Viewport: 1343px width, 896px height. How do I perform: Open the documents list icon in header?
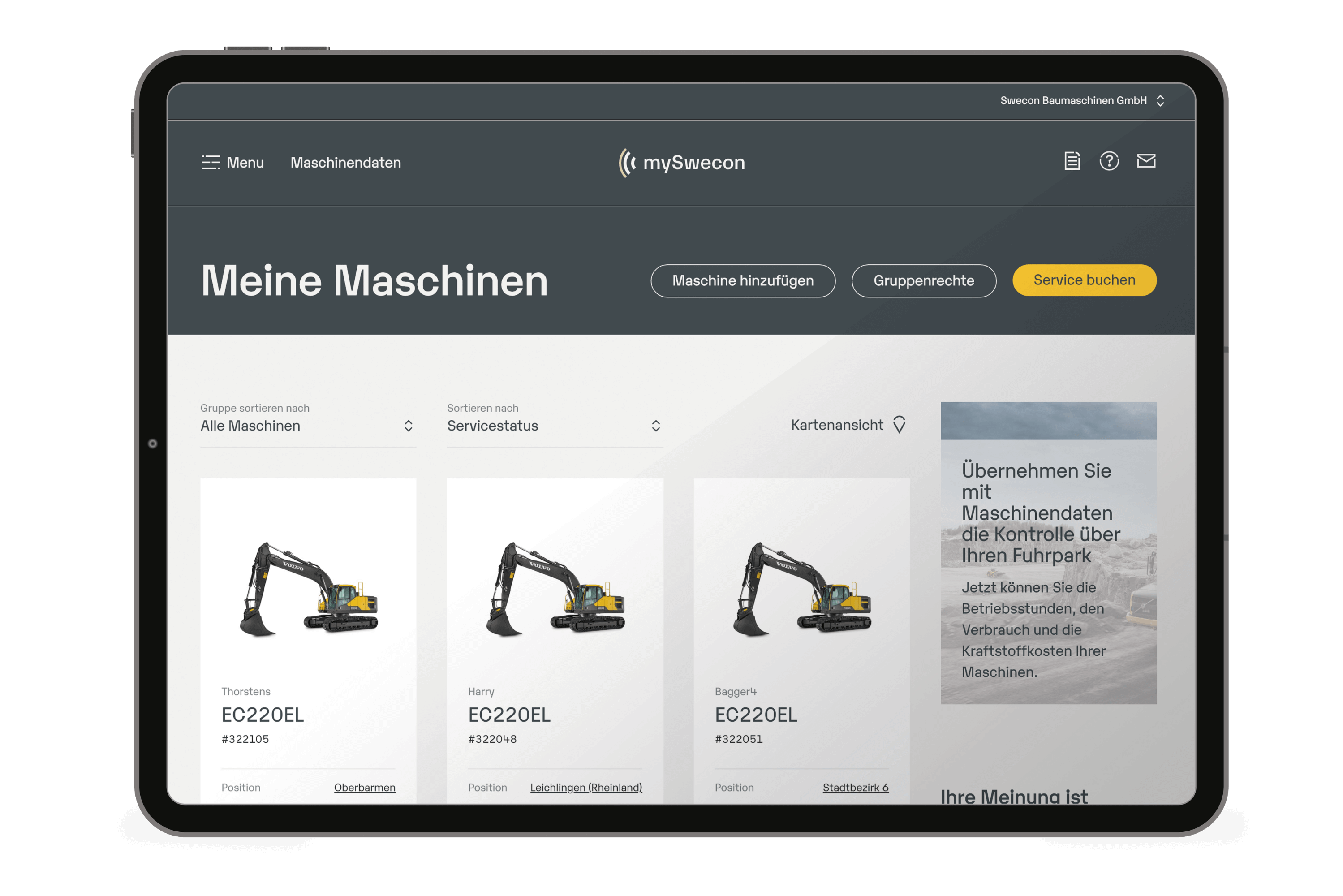1072,161
